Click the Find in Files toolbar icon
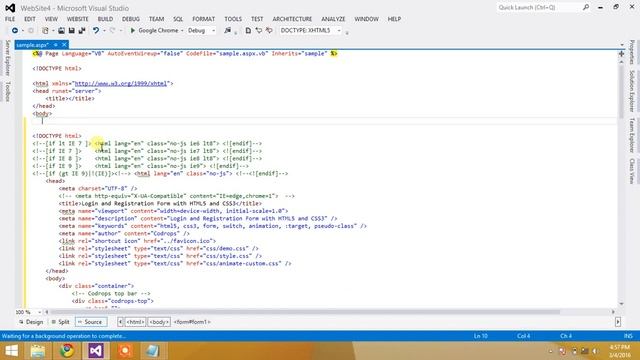The height and width of the screenshot is (360, 640). [x=227, y=31]
